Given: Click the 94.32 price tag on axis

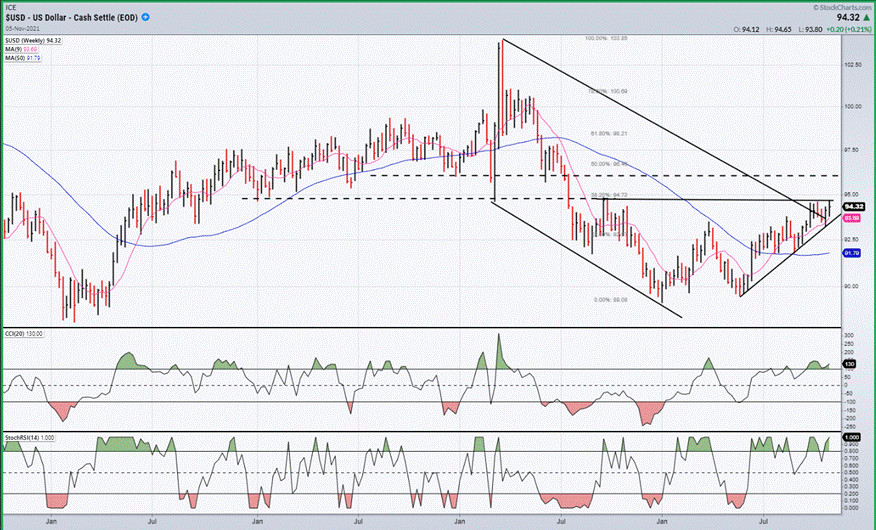Looking at the screenshot, I should click(x=853, y=206).
